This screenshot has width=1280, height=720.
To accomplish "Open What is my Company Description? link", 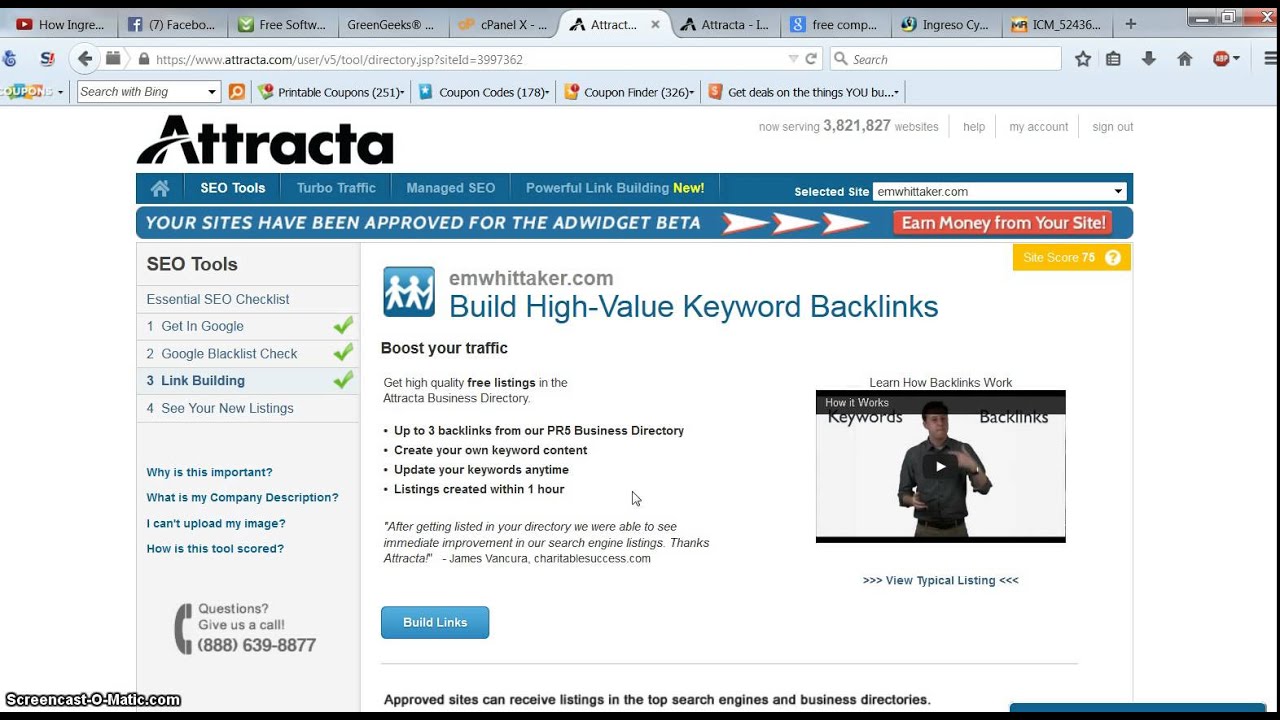I will click(242, 497).
